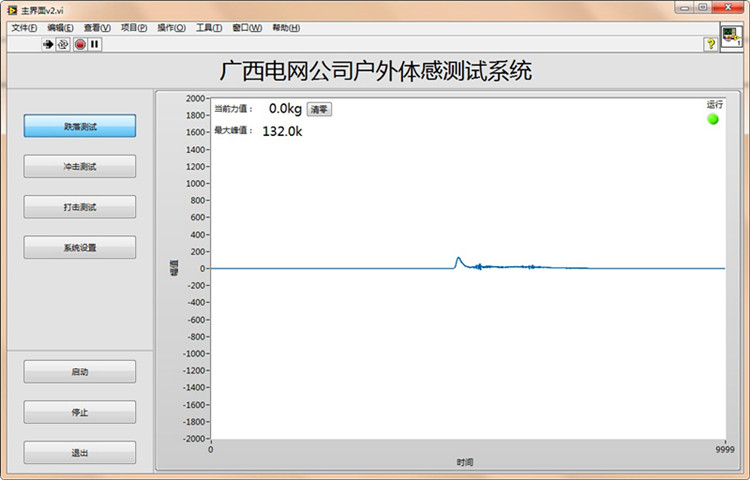Minimize the 主界面v2.vi window
This screenshot has height=480, width=750.
[x=684, y=7]
